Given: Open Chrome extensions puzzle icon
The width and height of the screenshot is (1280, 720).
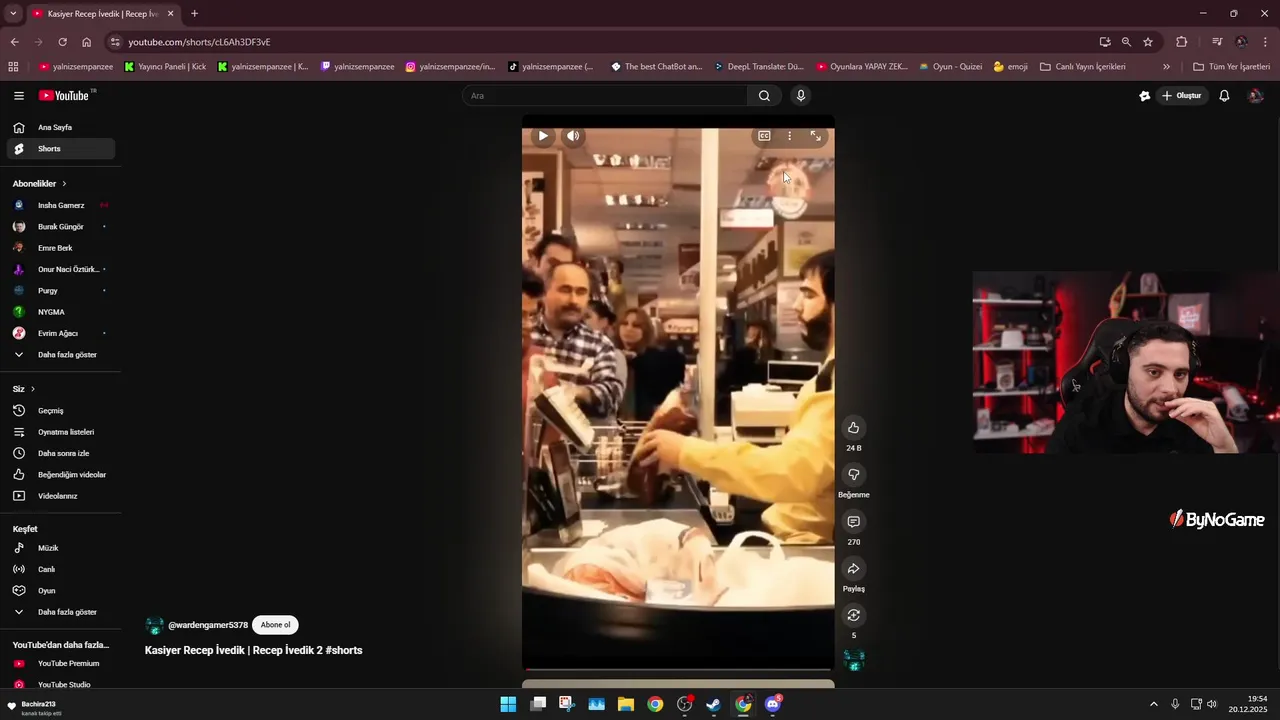Looking at the screenshot, I should (x=1182, y=42).
